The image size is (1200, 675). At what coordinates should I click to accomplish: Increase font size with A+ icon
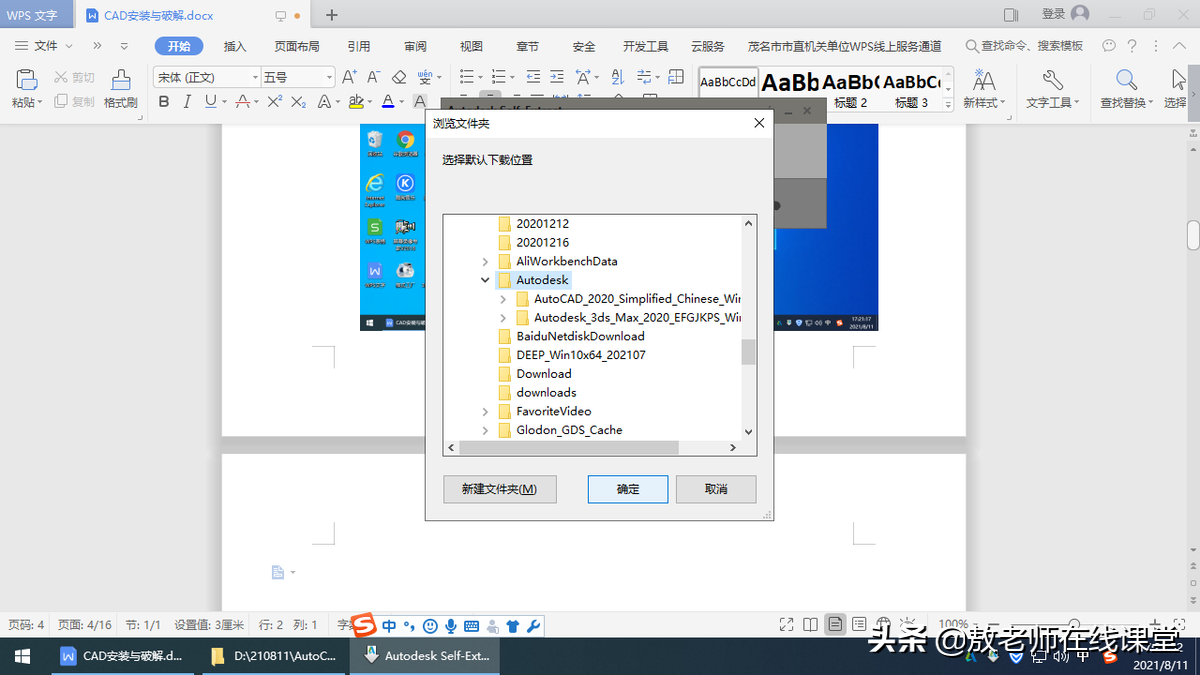tap(349, 77)
